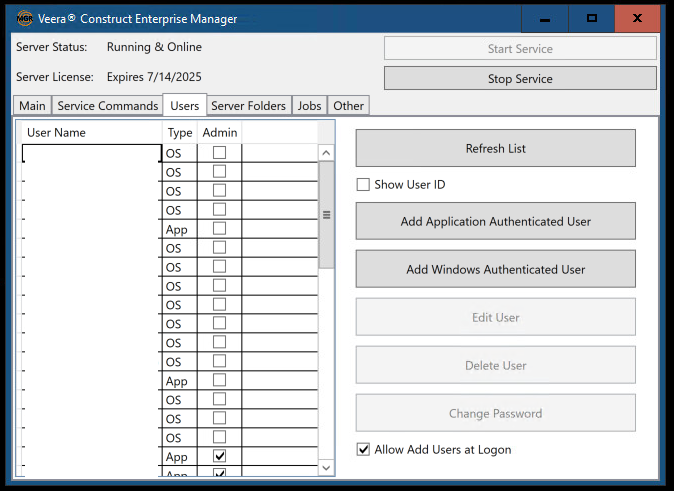Switch to the Other tab
Screen dimensions: 674x491
(349, 106)
